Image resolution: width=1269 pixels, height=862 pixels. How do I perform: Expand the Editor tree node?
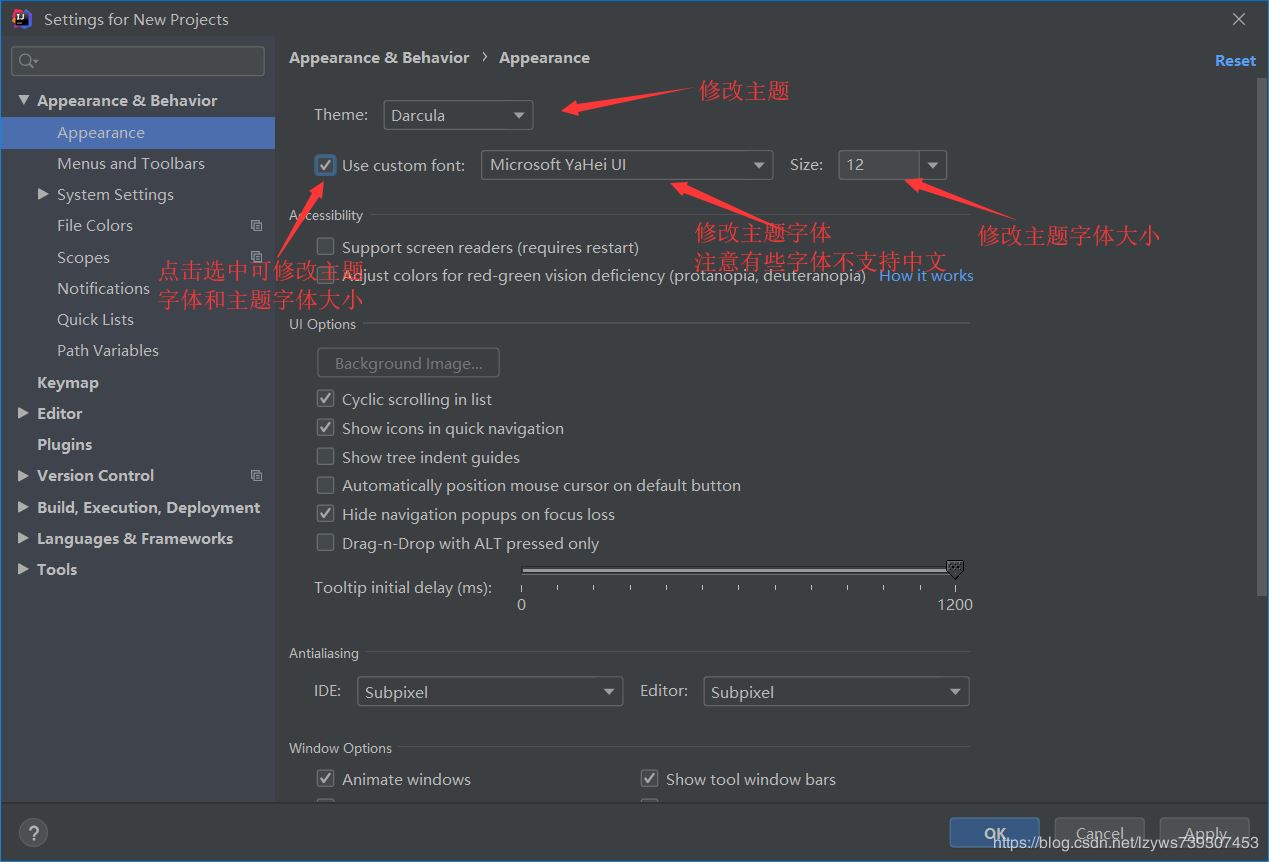coord(24,413)
